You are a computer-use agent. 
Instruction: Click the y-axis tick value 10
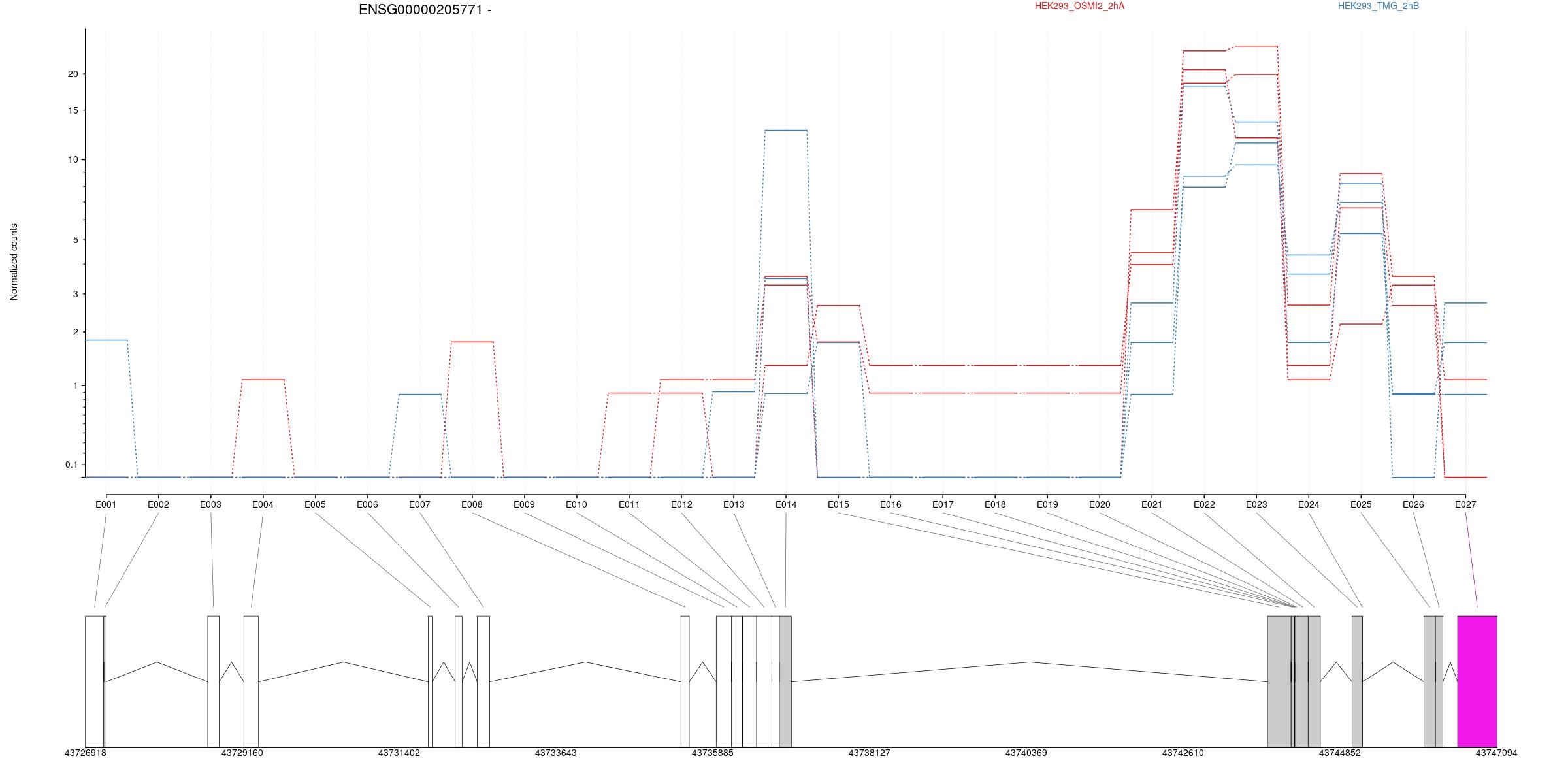73,160
